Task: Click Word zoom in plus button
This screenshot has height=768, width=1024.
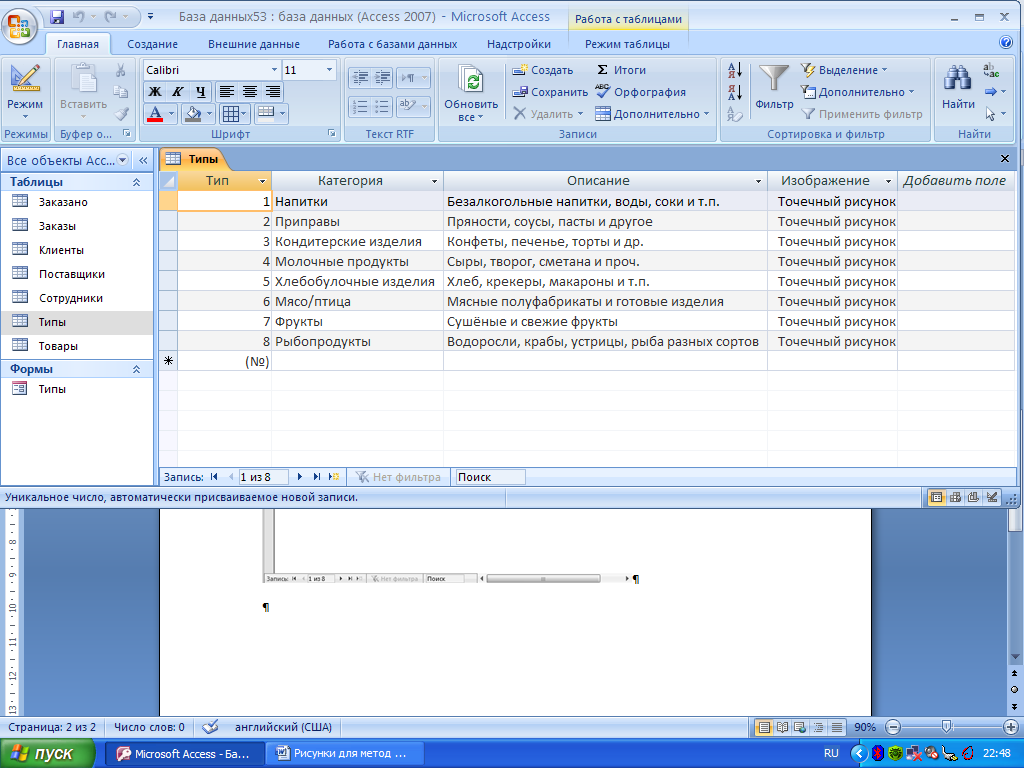Action: pos(1010,727)
